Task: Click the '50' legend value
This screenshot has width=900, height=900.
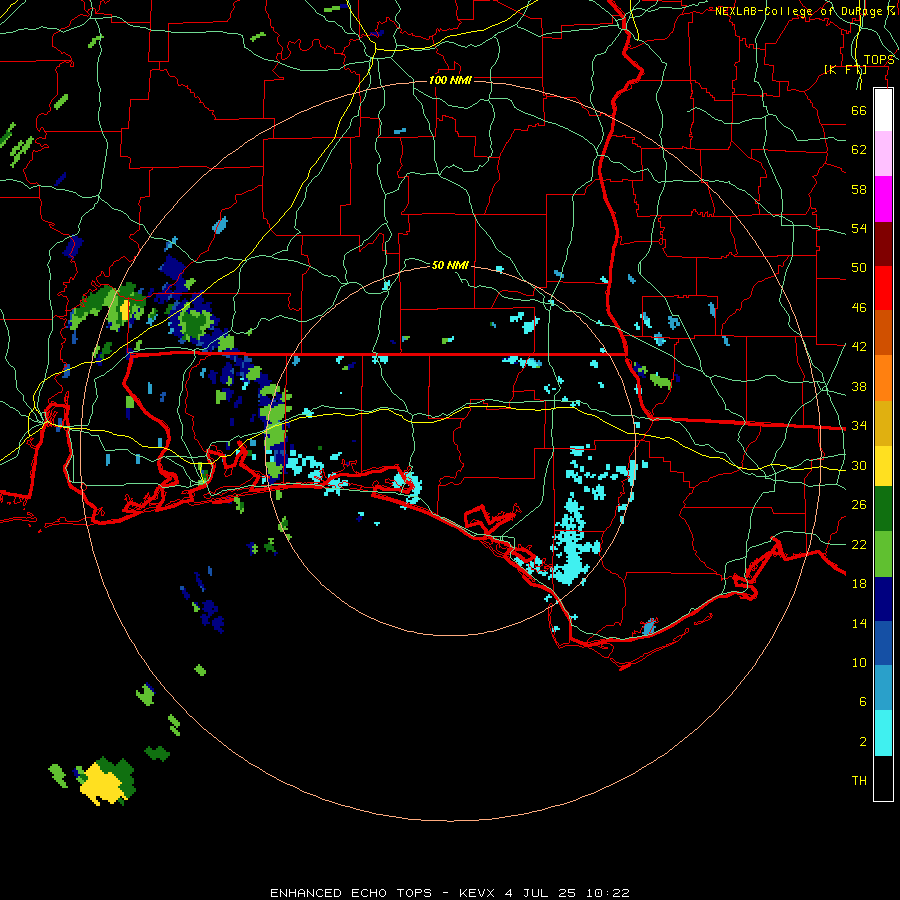Action: coord(859,268)
